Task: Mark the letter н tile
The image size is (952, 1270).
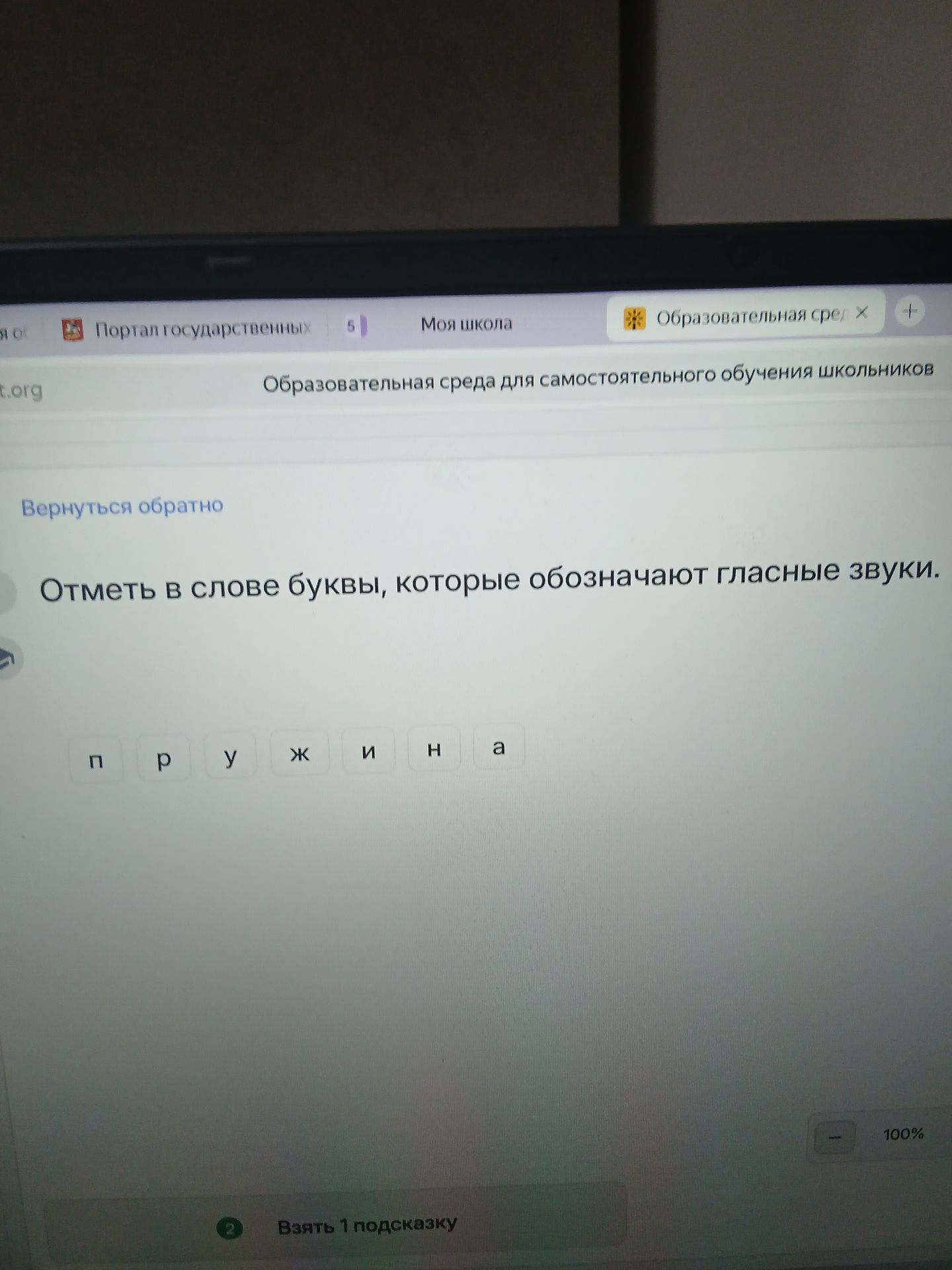Action: [x=434, y=748]
